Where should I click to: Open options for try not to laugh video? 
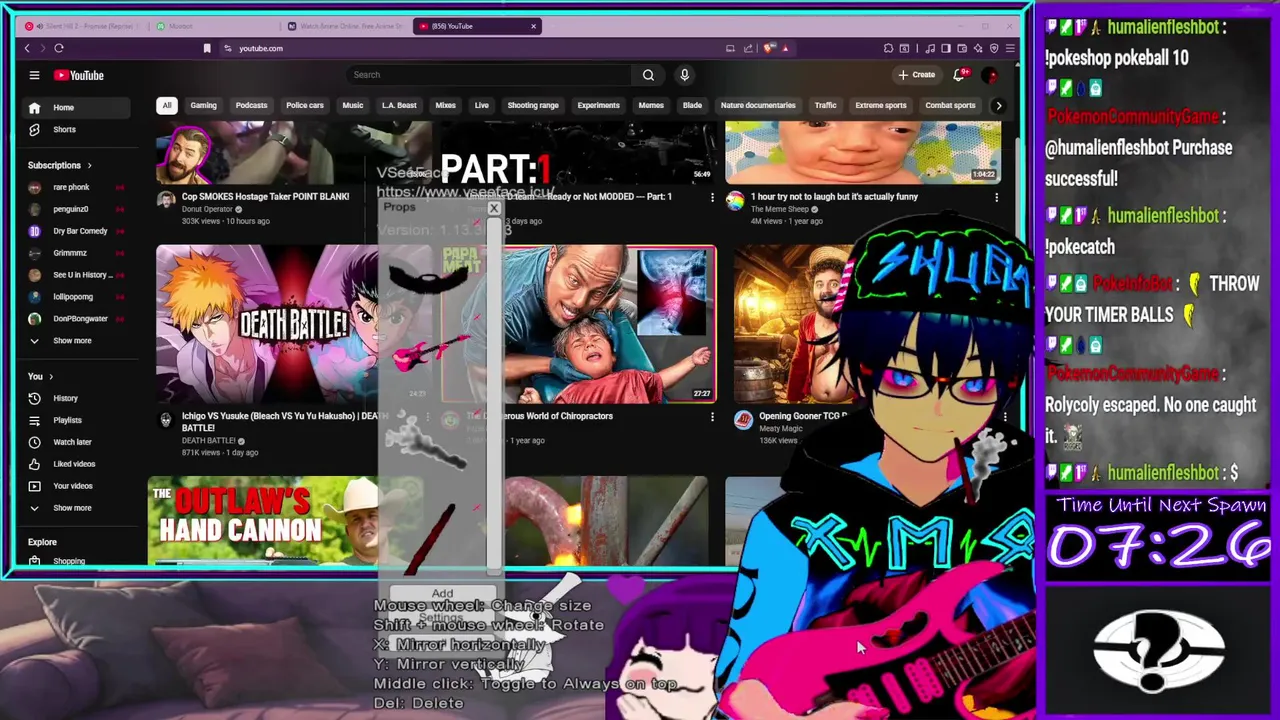pyautogui.click(x=996, y=198)
